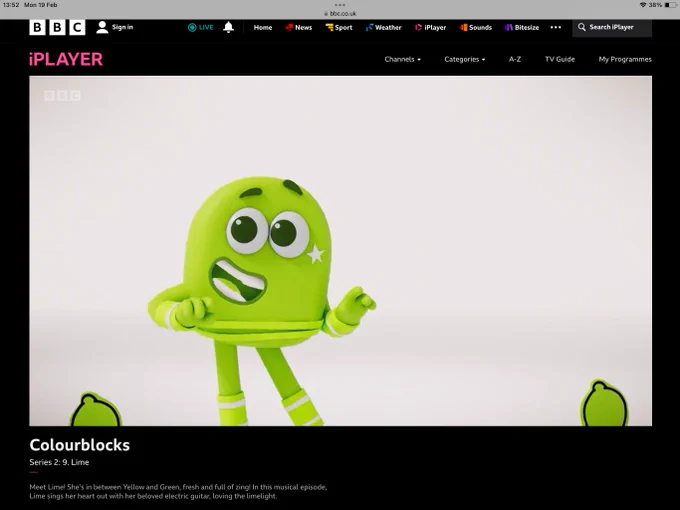Click the Search iPlayer field

point(612,27)
